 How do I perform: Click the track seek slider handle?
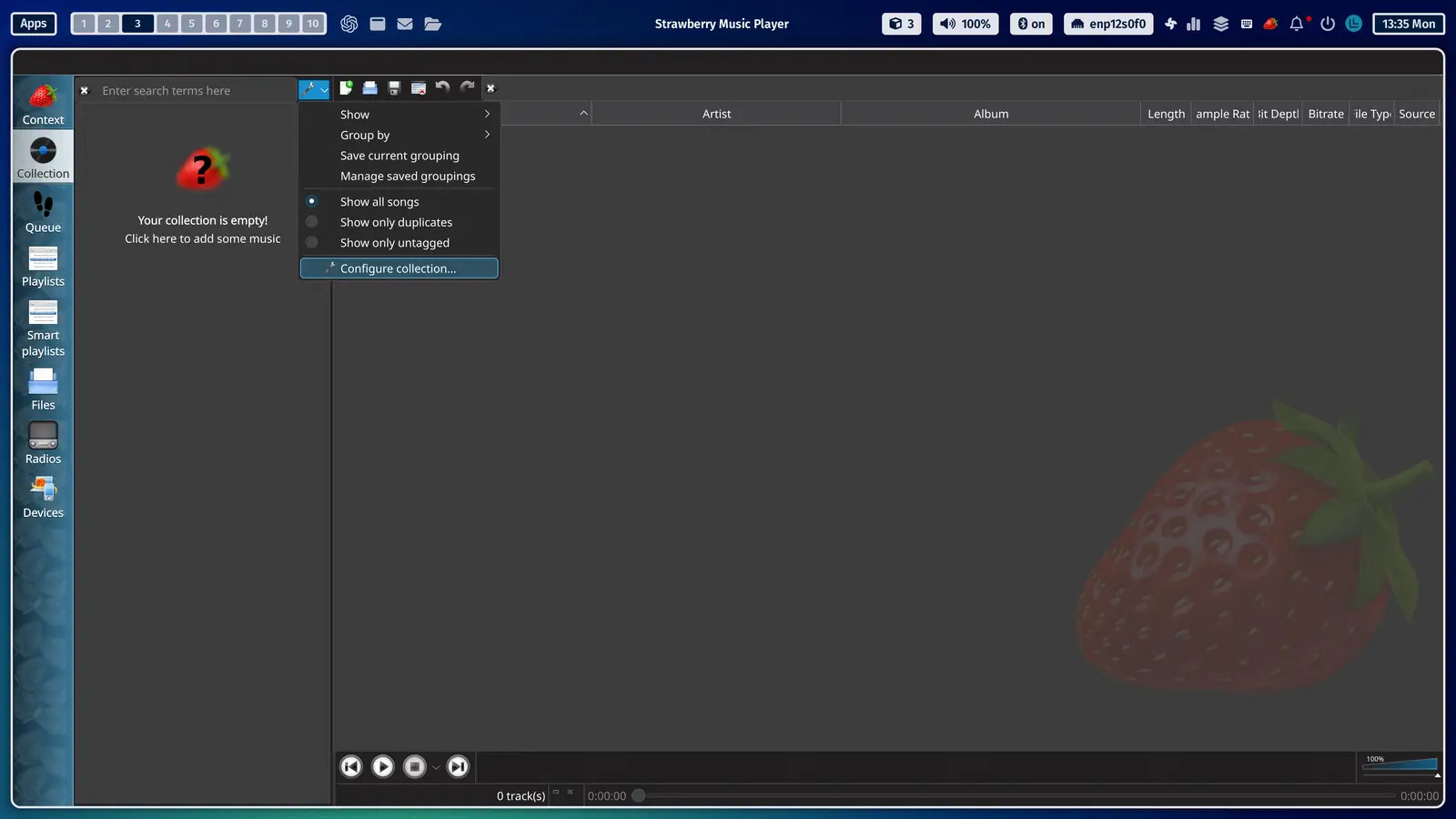(639, 795)
